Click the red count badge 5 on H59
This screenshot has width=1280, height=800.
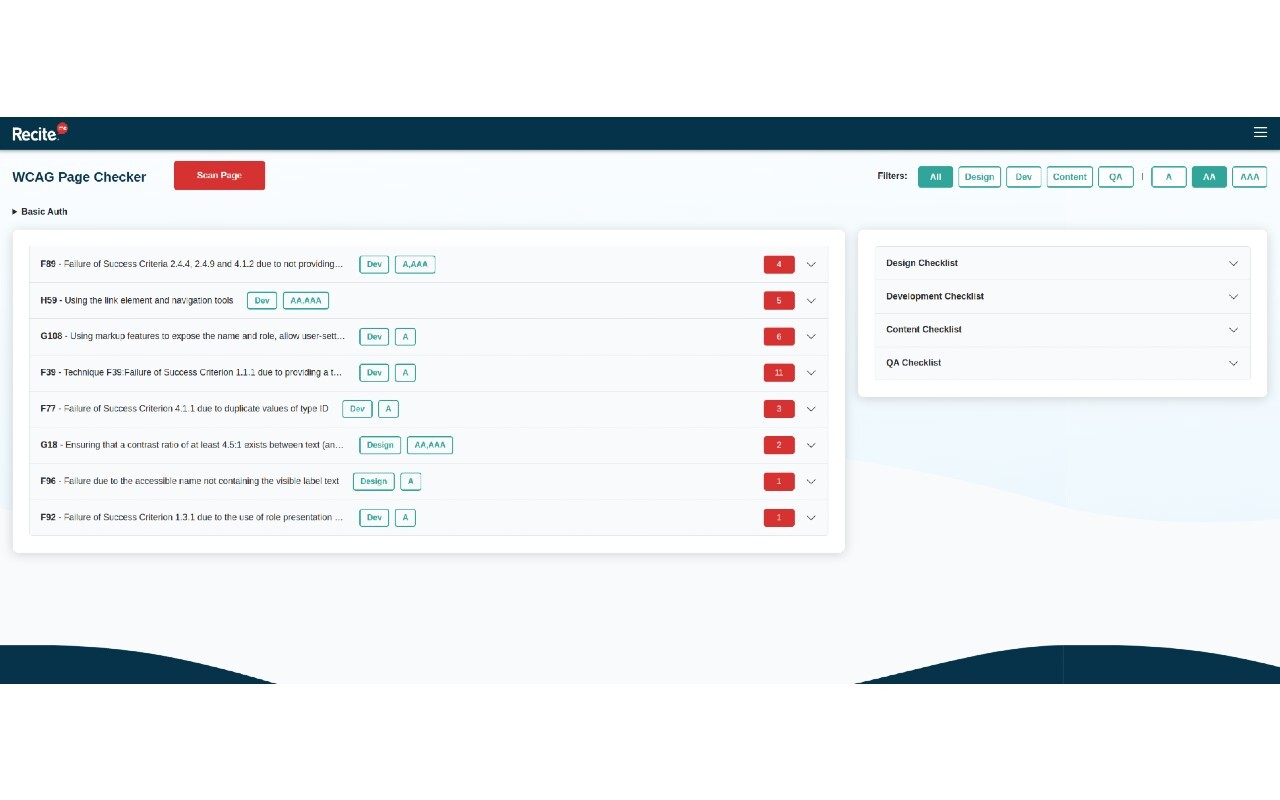pyautogui.click(x=779, y=301)
